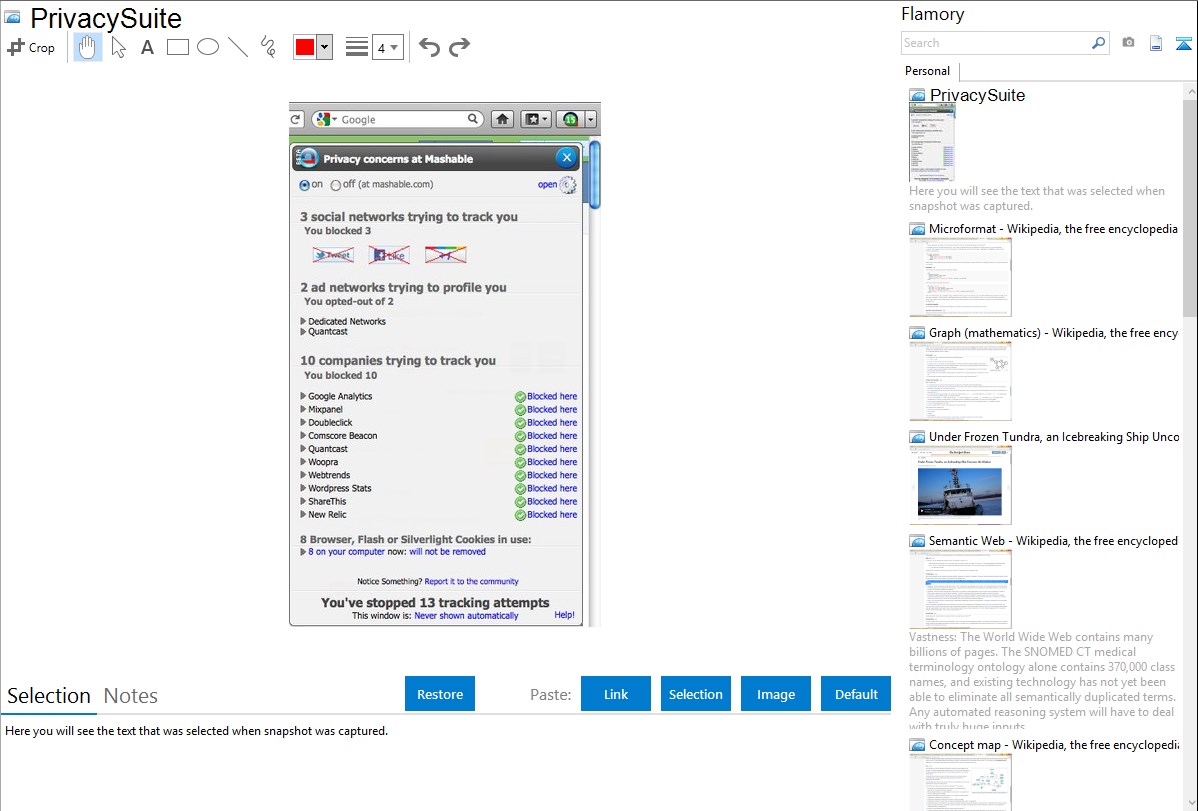The image size is (1198, 811).
Task: Open the Personal tab
Action: click(x=928, y=71)
